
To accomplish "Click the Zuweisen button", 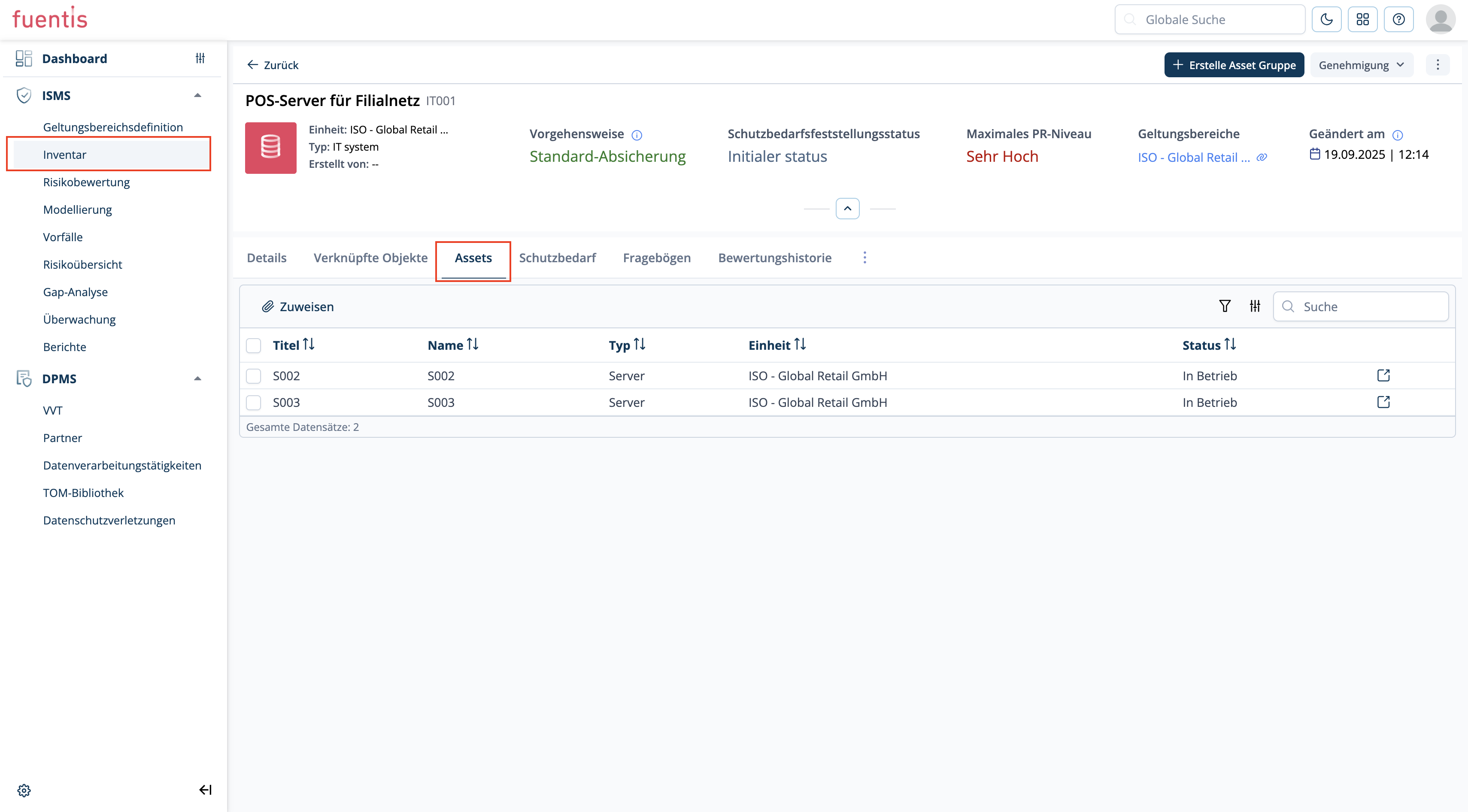I will pyautogui.click(x=297, y=306).
